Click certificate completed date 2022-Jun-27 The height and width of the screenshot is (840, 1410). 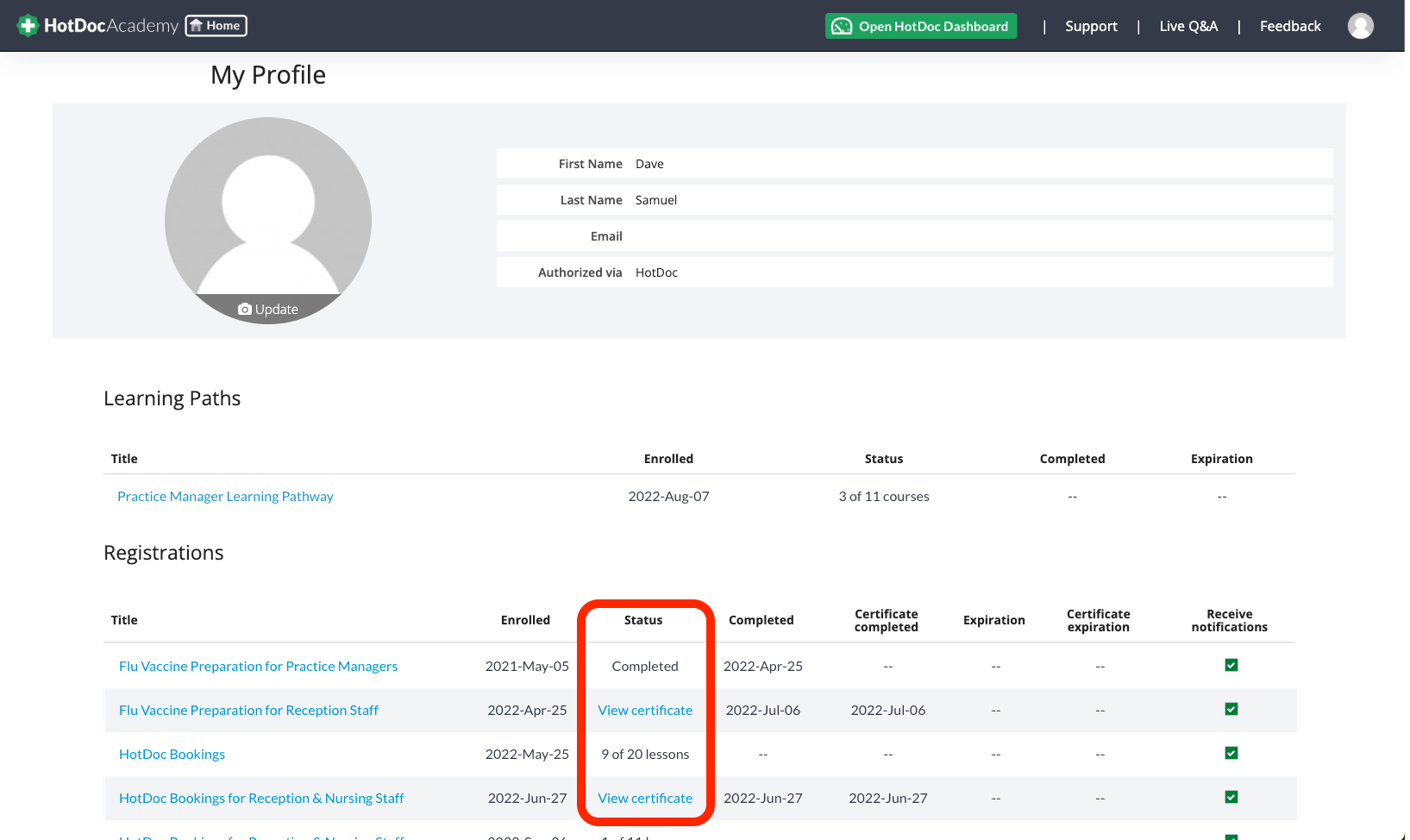coord(888,799)
